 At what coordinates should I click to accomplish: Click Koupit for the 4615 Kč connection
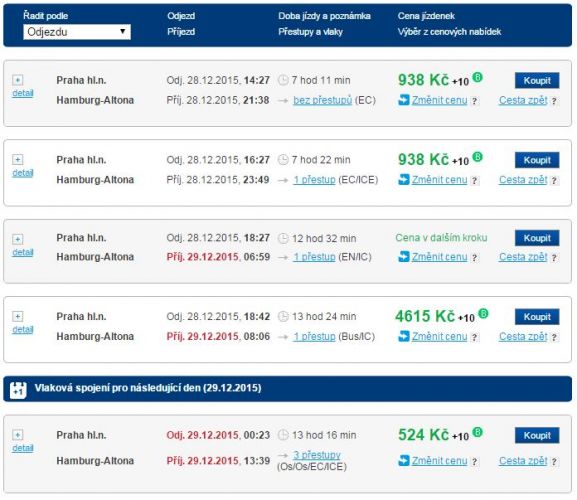coord(537,317)
